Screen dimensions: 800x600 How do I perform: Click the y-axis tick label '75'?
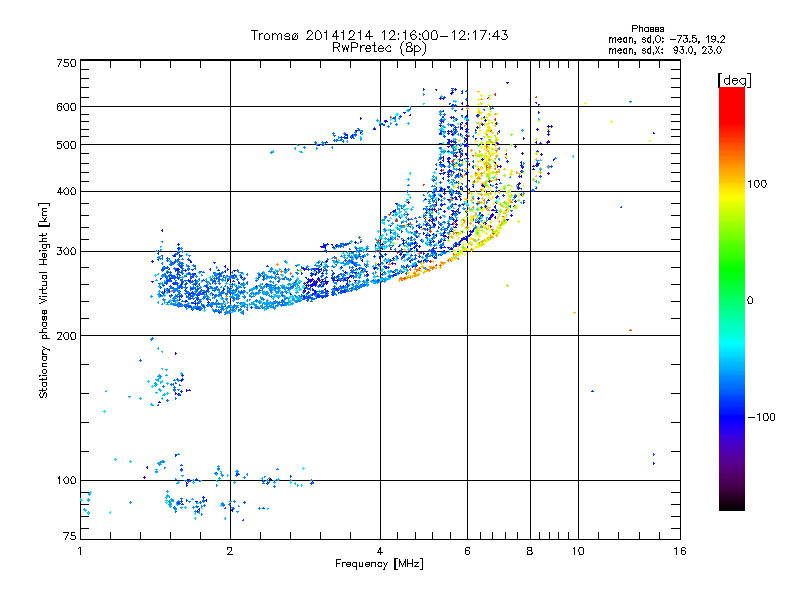coord(70,536)
